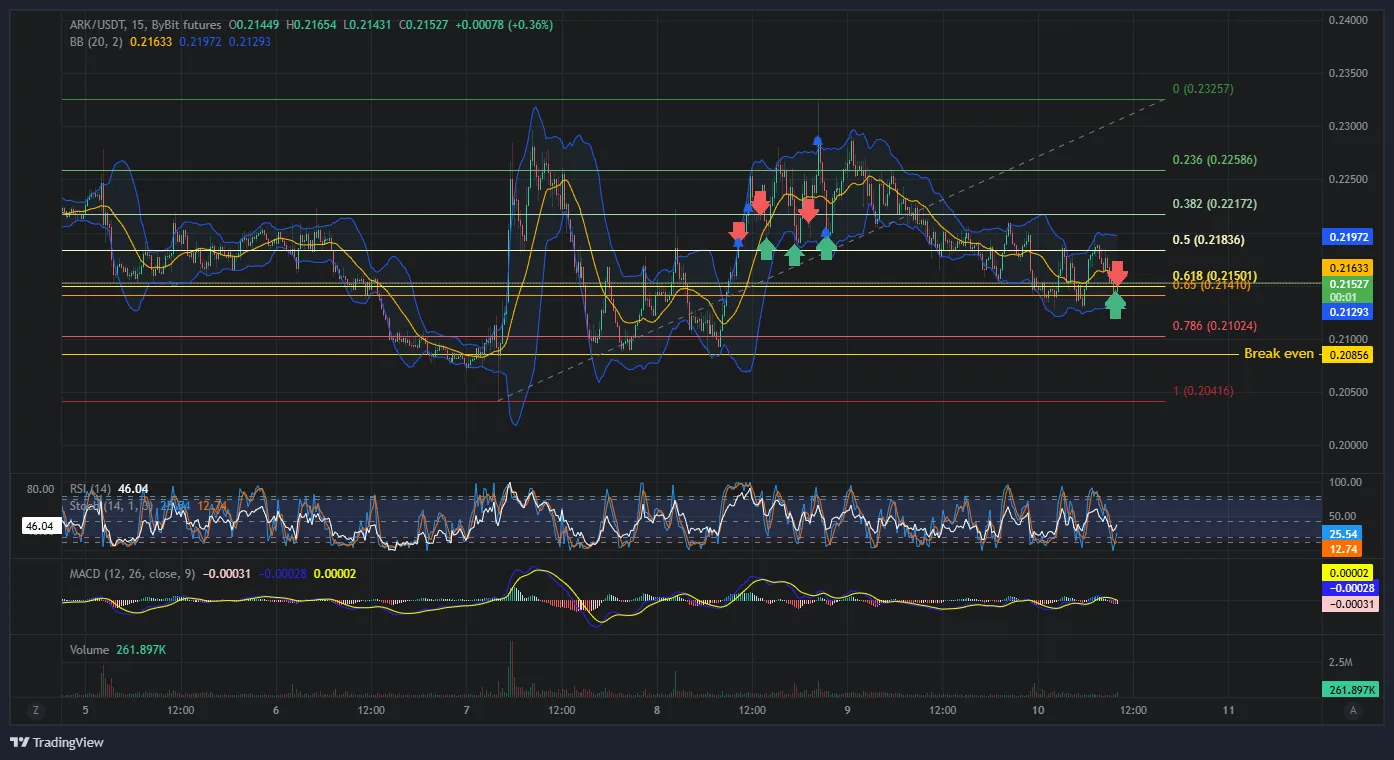Select the RSI (14) indicator legend

coord(90,488)
